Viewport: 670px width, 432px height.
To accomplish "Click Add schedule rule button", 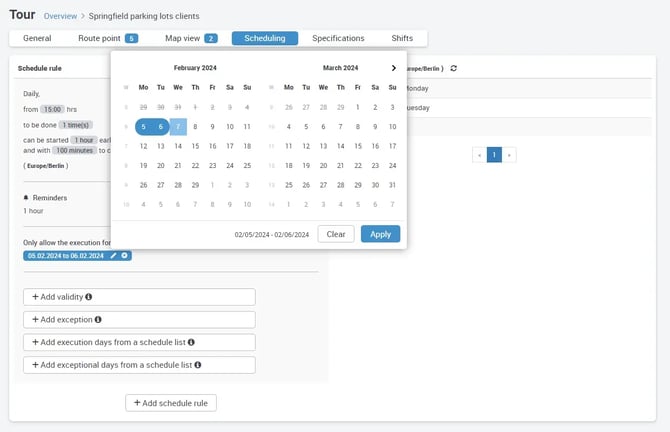I will (x=171, y=403).
